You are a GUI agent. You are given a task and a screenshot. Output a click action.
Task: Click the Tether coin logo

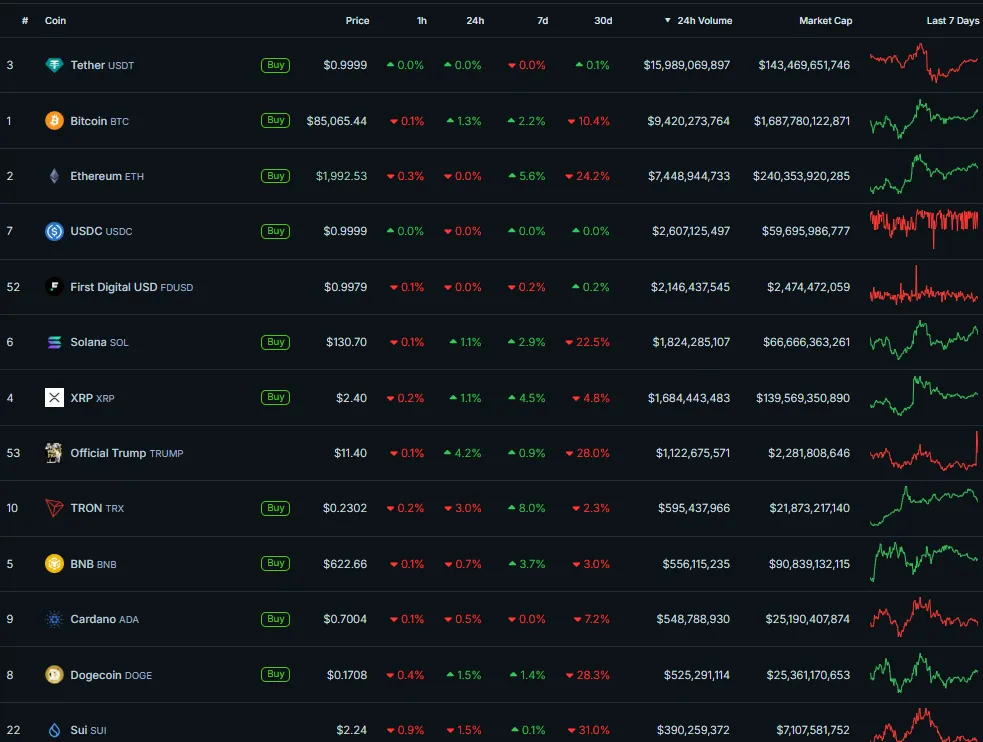tap(55, 65)
